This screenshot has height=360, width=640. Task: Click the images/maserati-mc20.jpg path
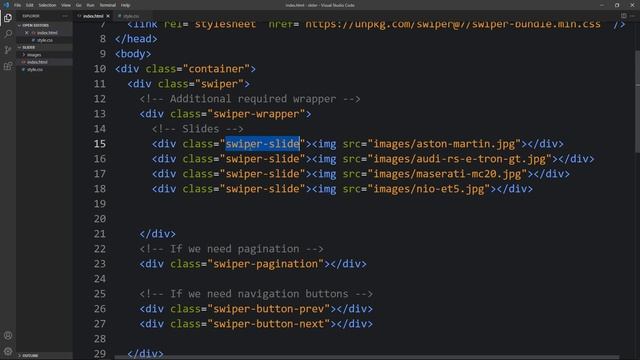[x=447, y=174]
